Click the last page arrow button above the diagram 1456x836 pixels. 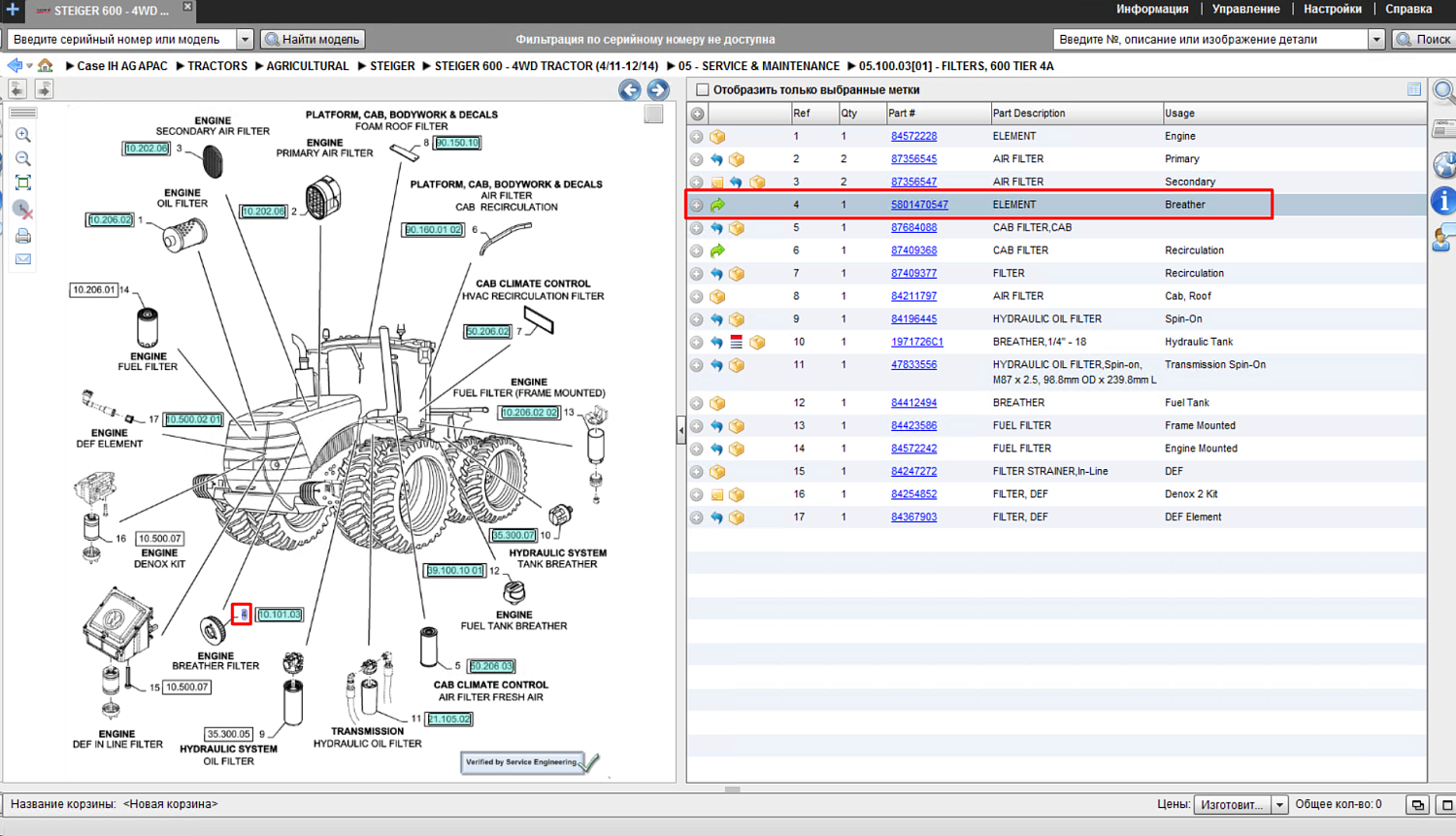tap(44, 89)
